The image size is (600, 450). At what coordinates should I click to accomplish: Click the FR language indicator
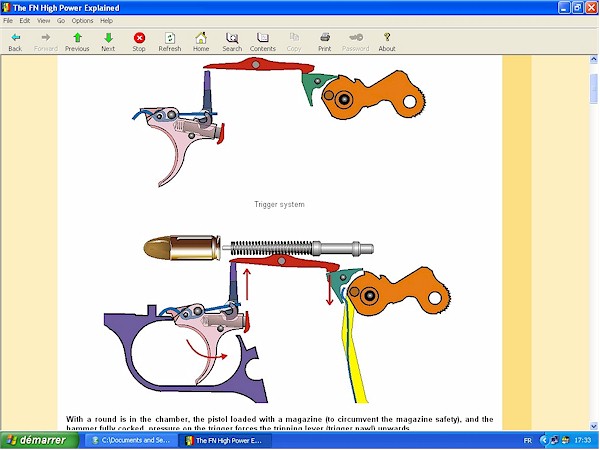coord(527,440)
